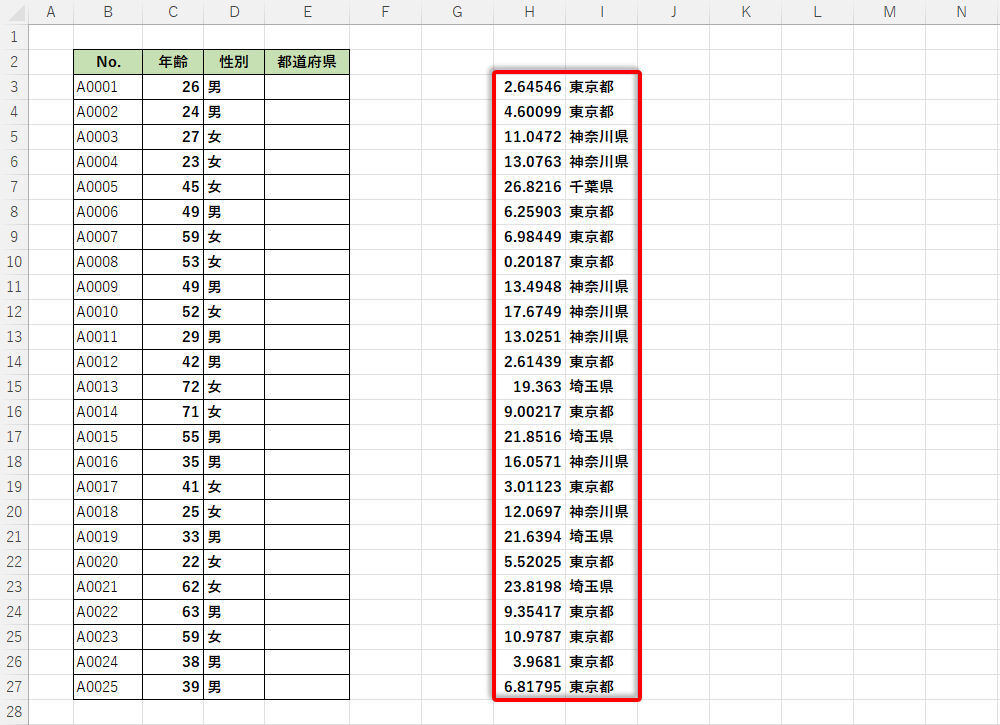Select cell with value 9.00217
This screenshot has height=725, width=1000.
529,411
